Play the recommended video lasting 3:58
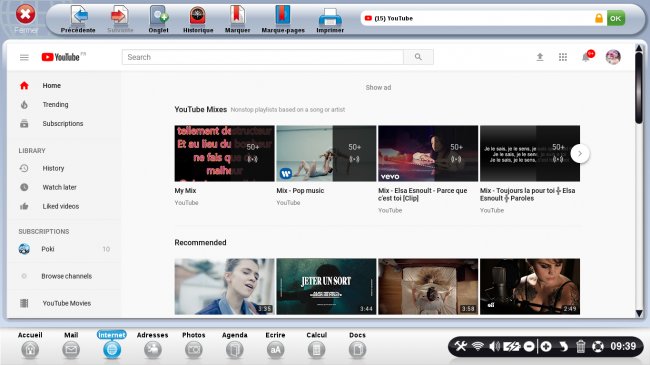 (x=428, y=286)
